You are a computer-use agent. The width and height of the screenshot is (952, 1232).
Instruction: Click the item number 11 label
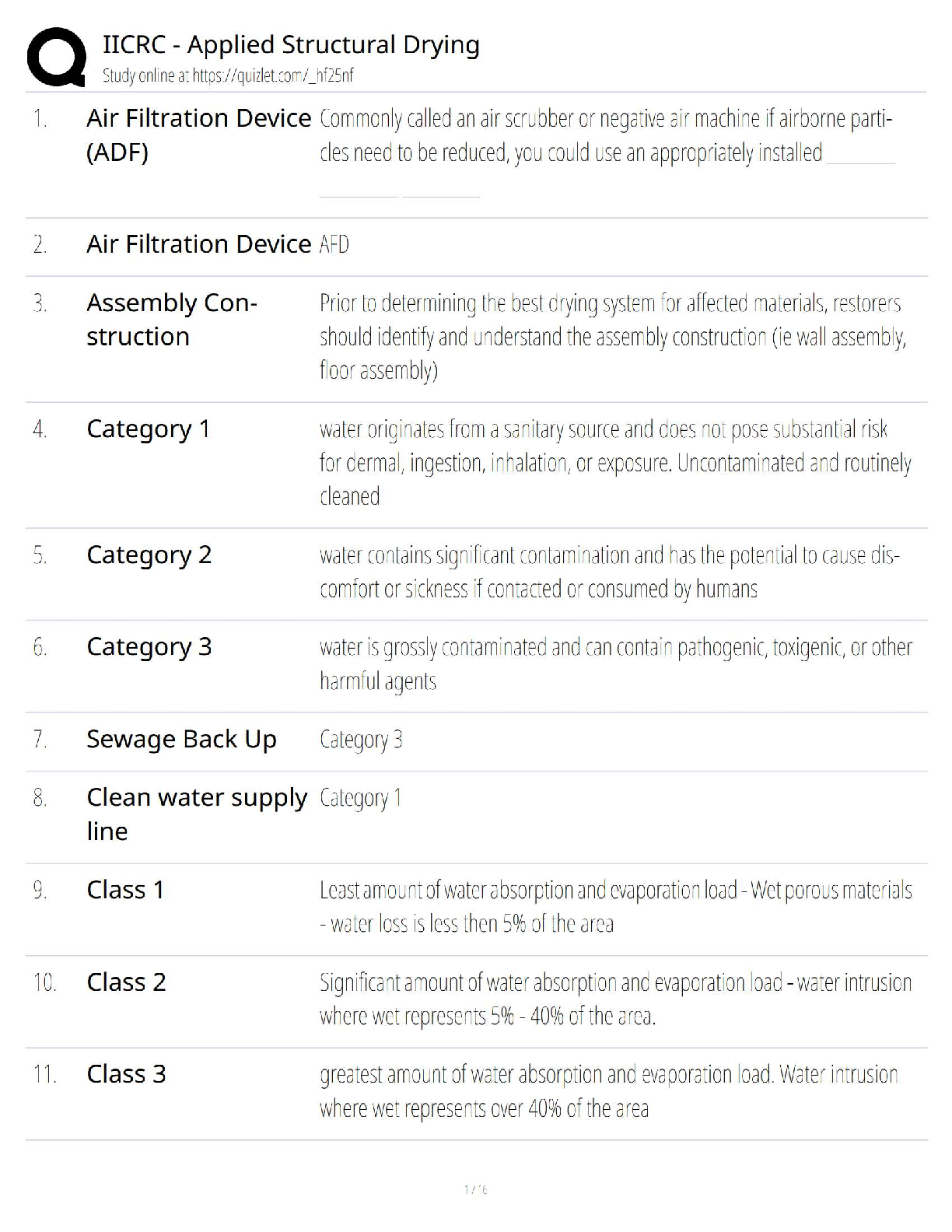(x=44, y=1074)
